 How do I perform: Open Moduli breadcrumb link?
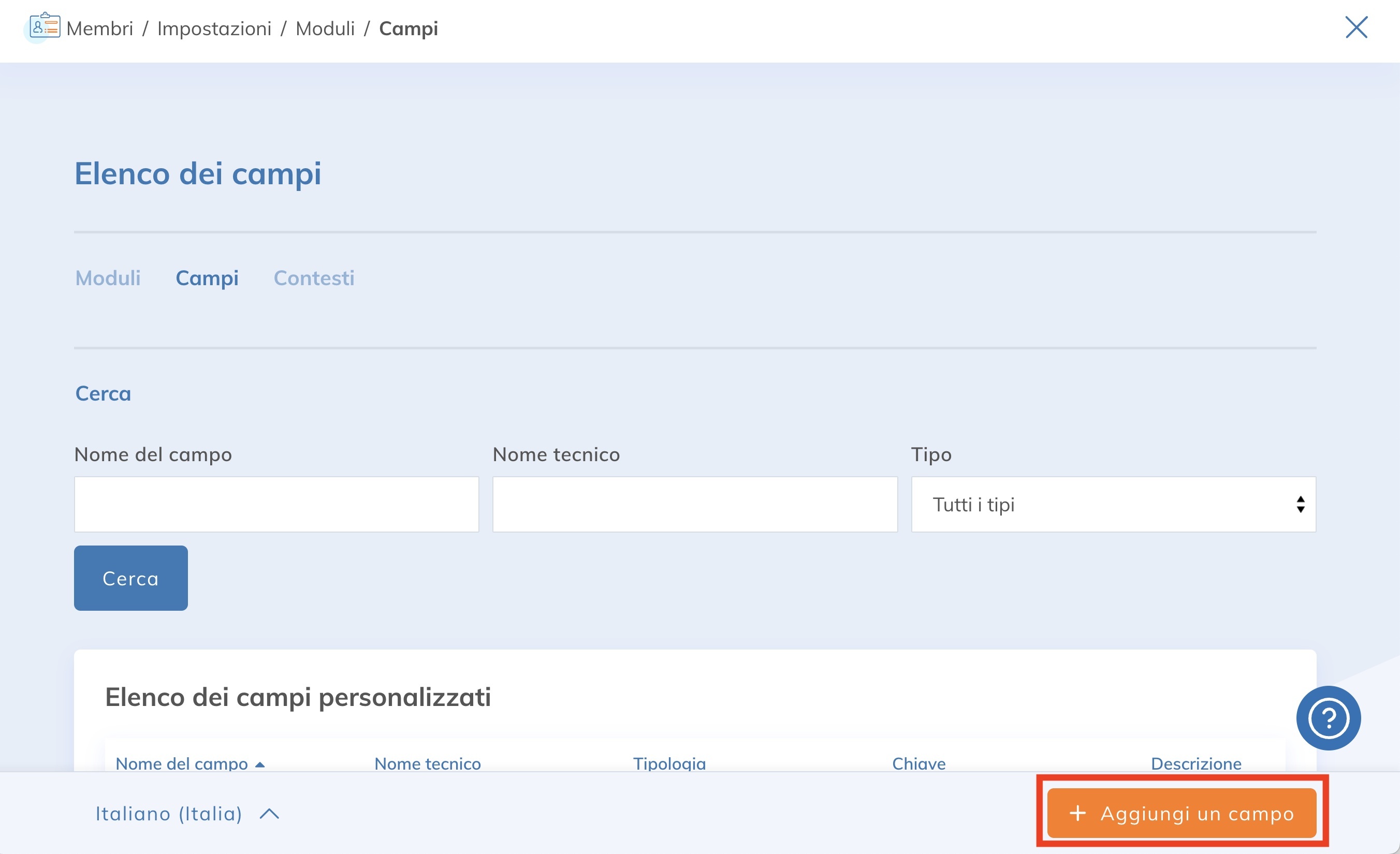click(x=325, y=28)
